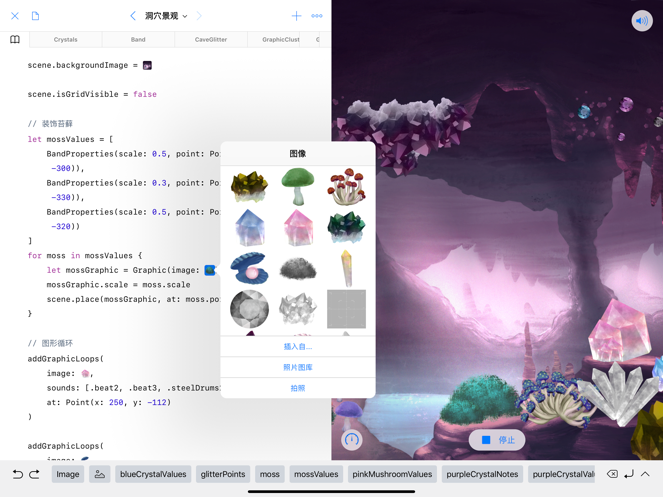Viewport: 663px width, 497px height.
Task: Switch to the Crystals tab
Action: (66, 40)
